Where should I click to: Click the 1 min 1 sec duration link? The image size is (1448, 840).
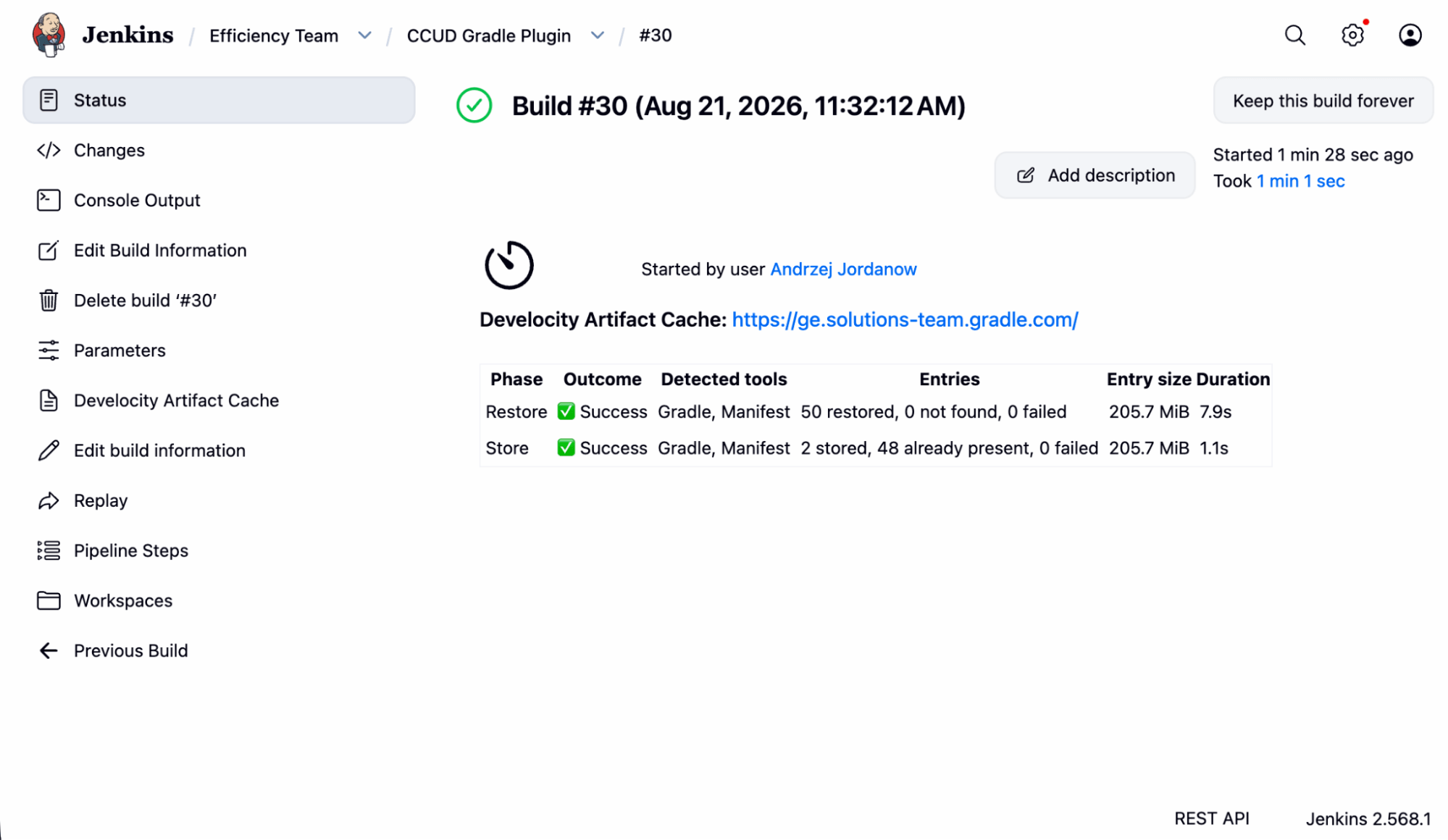point(1300,181)
